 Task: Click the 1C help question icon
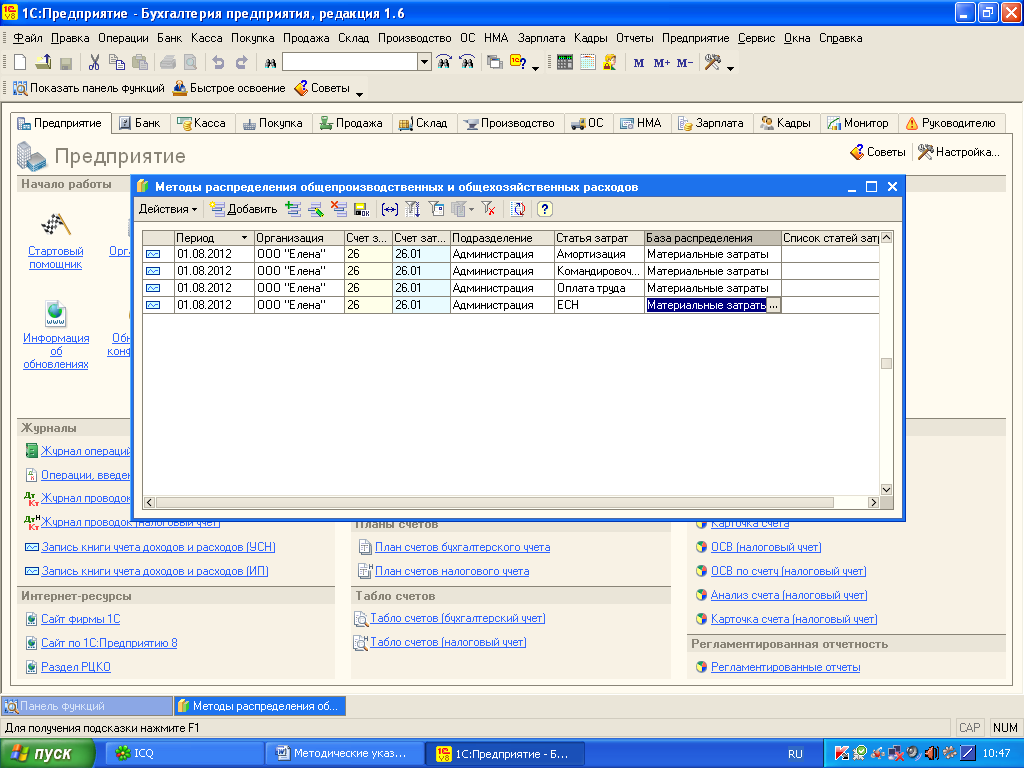[518, 63]
